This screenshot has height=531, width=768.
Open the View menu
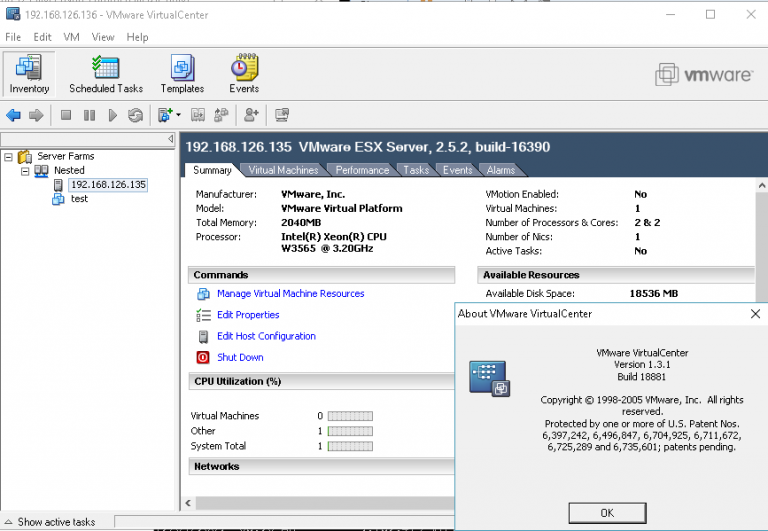[103, 37]
